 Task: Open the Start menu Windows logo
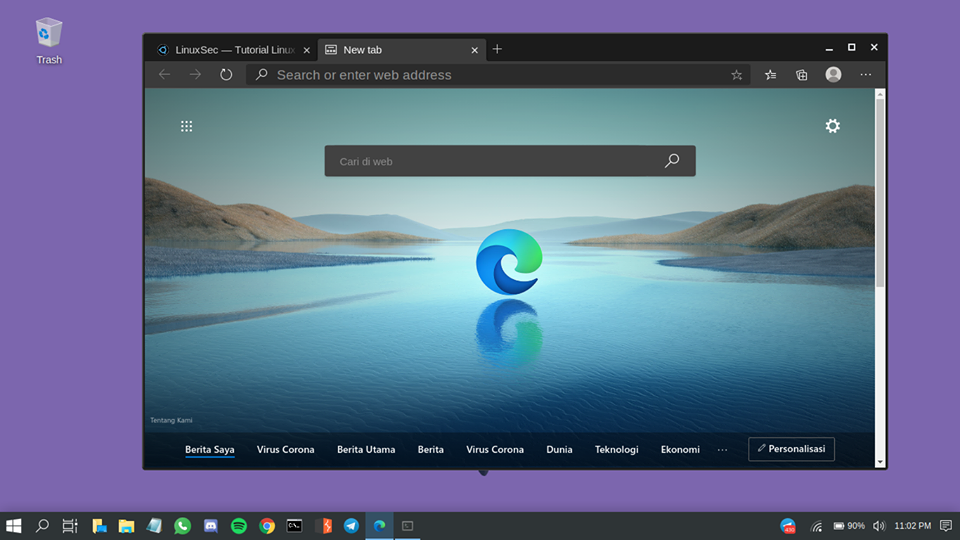pyautogui.click(x=13, y=526)
